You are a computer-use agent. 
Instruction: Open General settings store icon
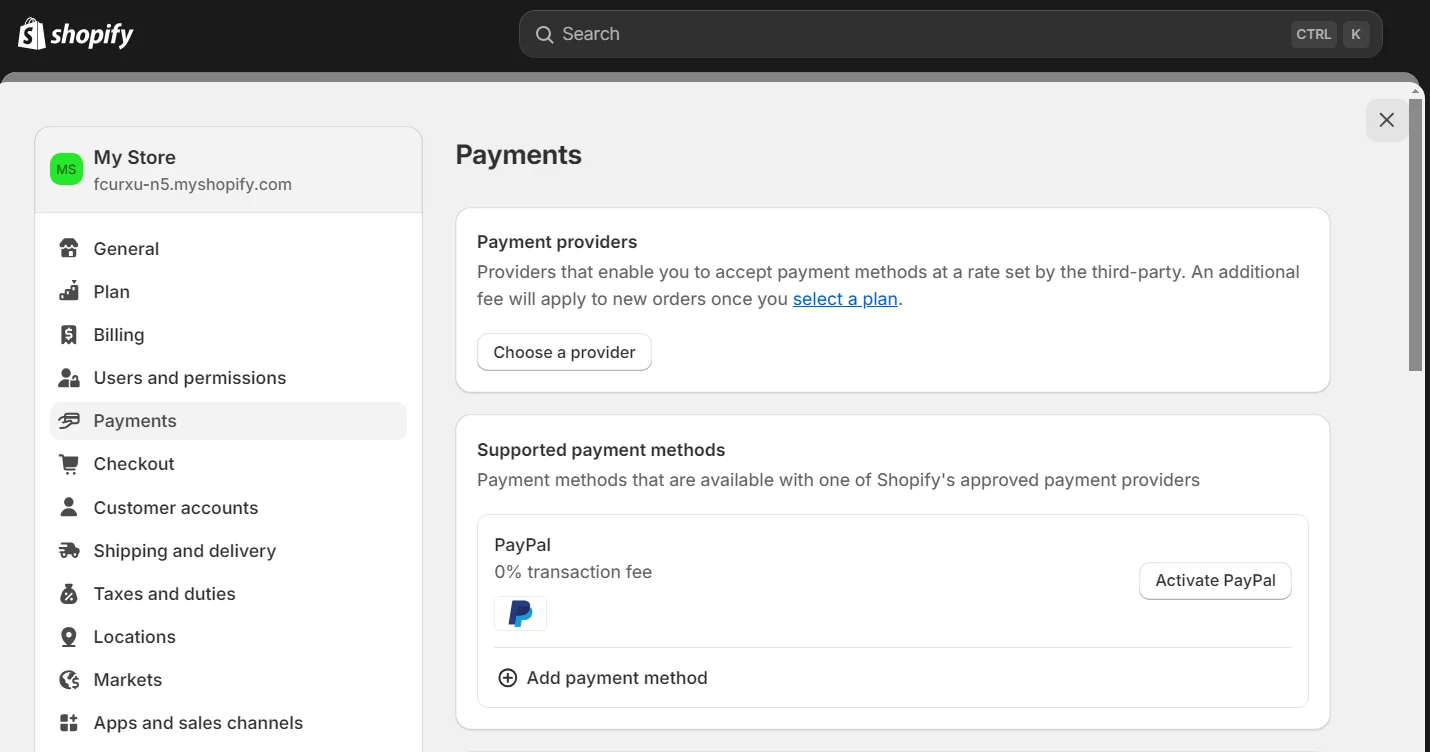click(69, 248)
